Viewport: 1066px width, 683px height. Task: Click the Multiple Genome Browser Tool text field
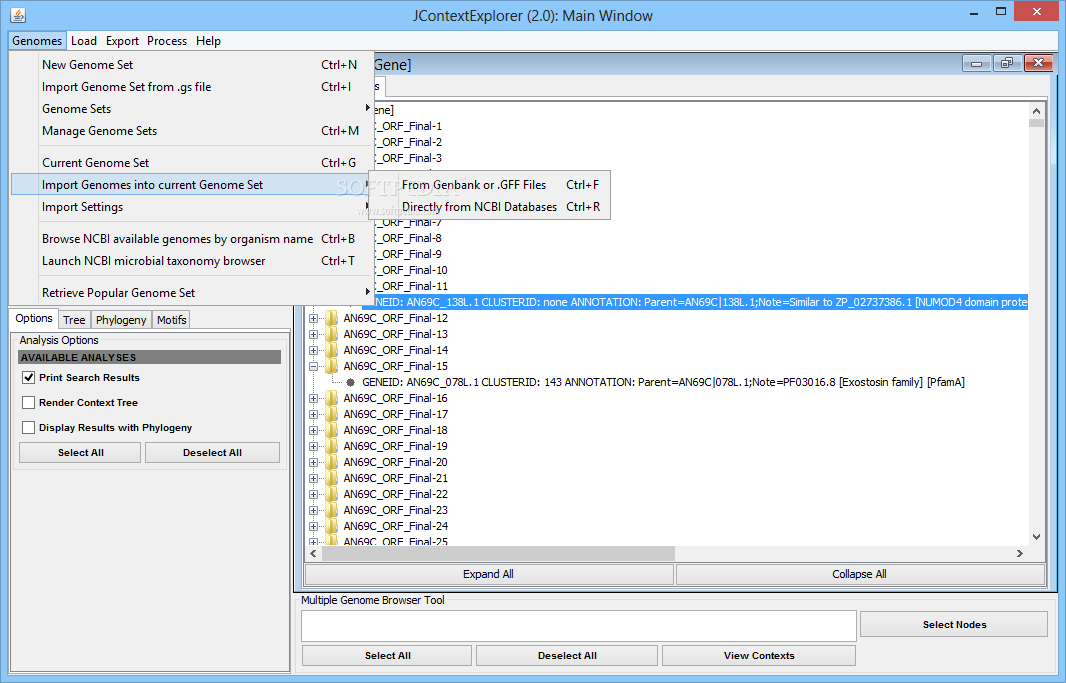click(579, 626)
